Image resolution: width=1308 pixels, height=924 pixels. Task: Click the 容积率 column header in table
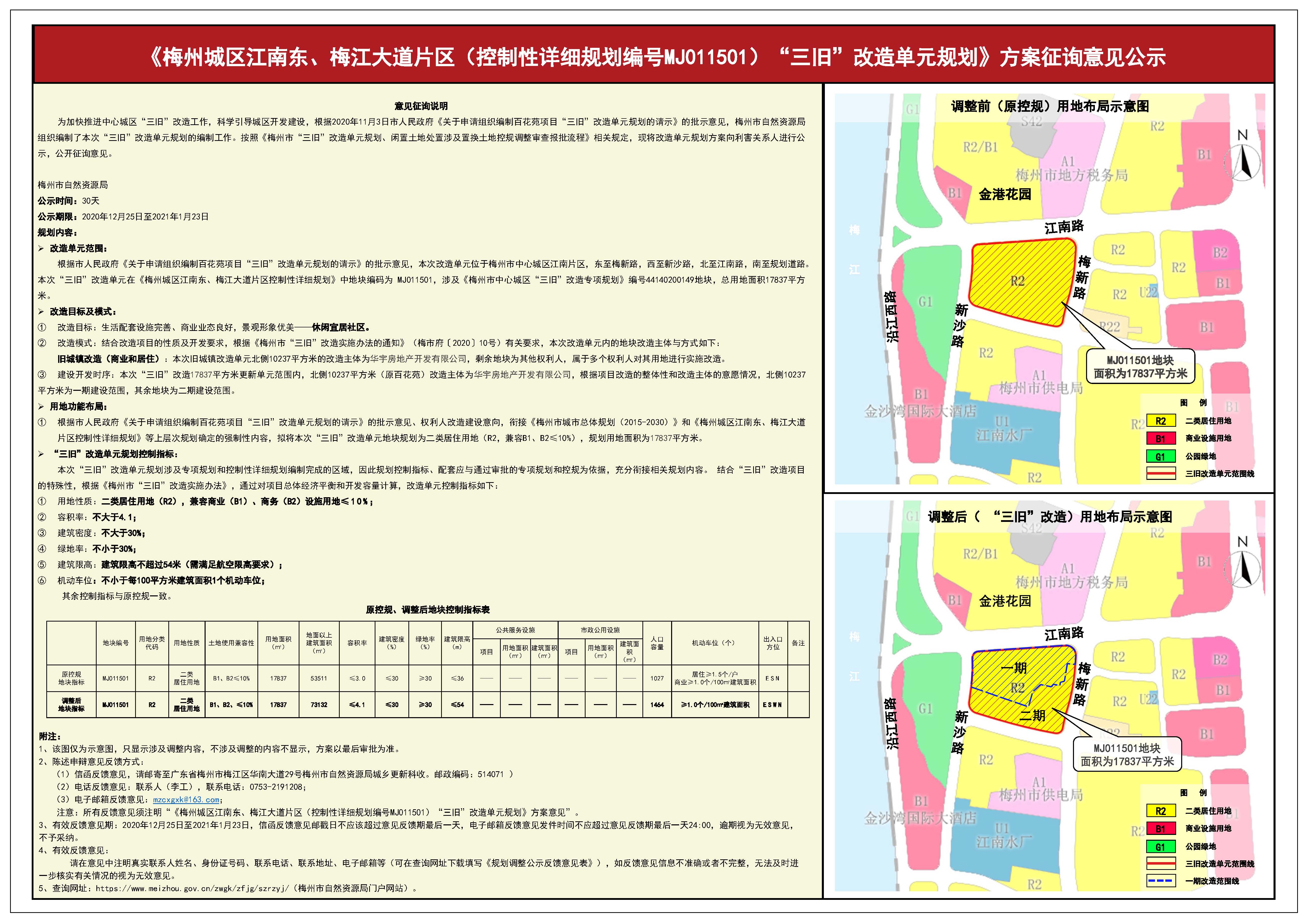357,643
